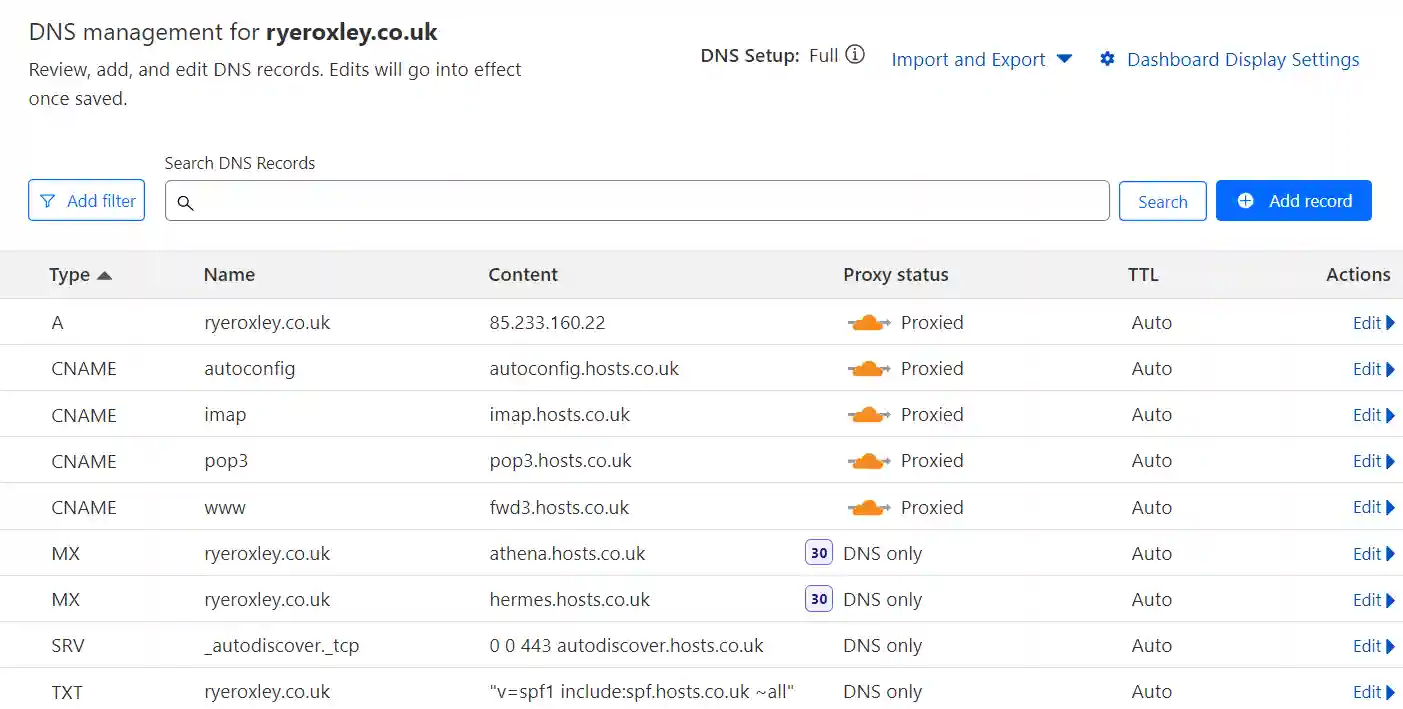This screenshot has width=1403, height=709.
Task: Click the 30 badge on the hermes MX record
Action: coord(818,598)
